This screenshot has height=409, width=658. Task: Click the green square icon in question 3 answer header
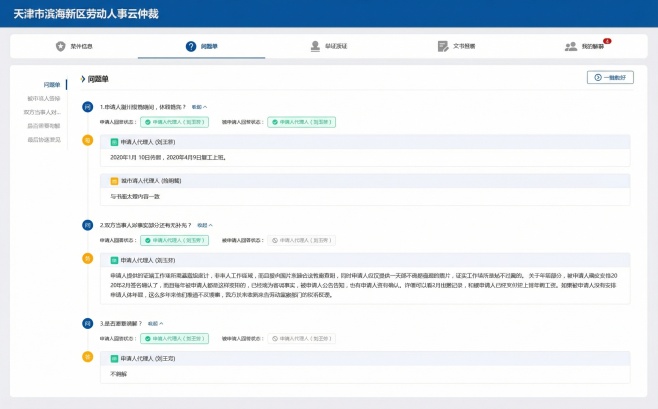(x=114, y=359)
